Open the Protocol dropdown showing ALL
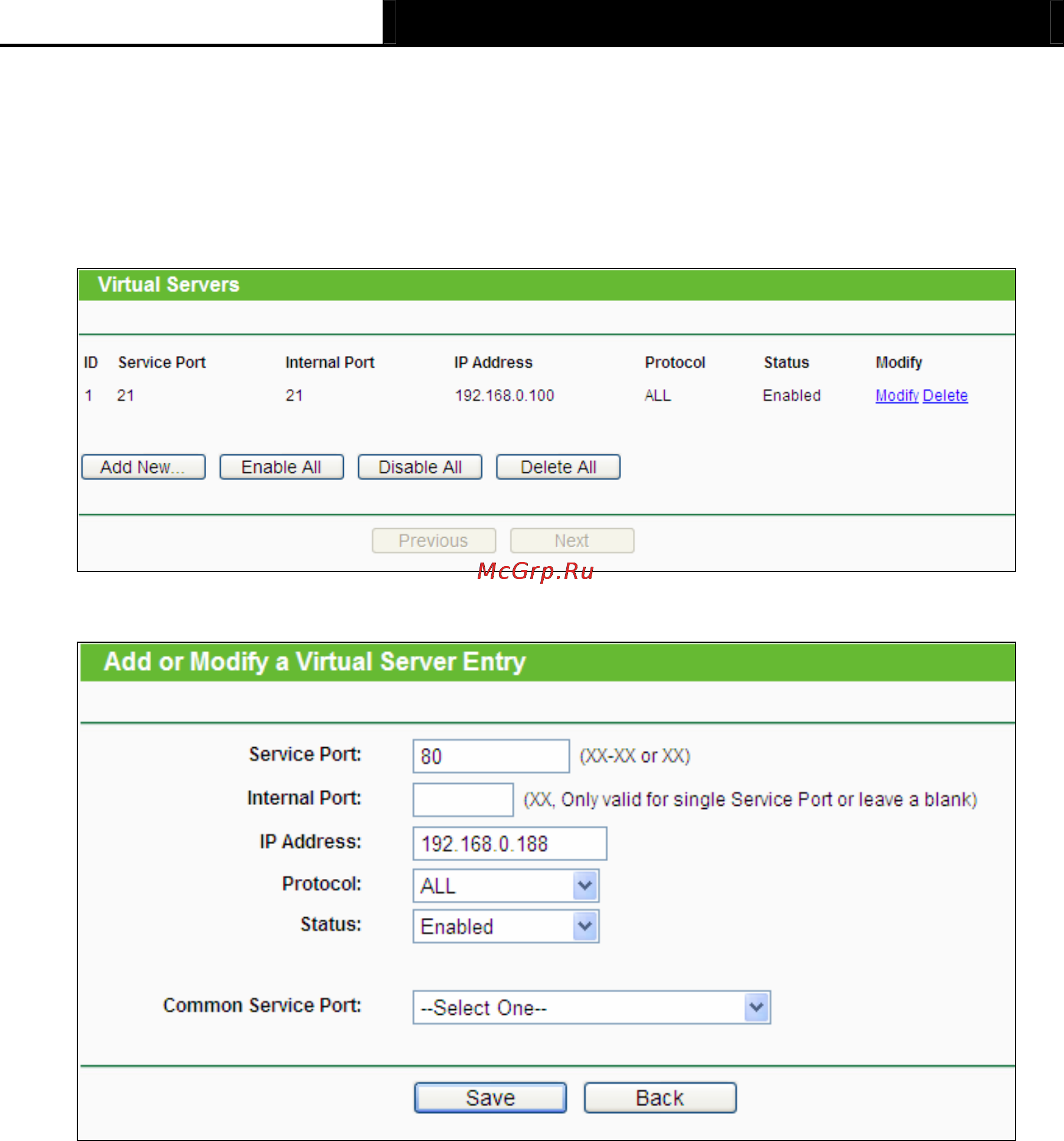The width and height of the screenshot is (1064, 1141). click(x=506, y=885)
